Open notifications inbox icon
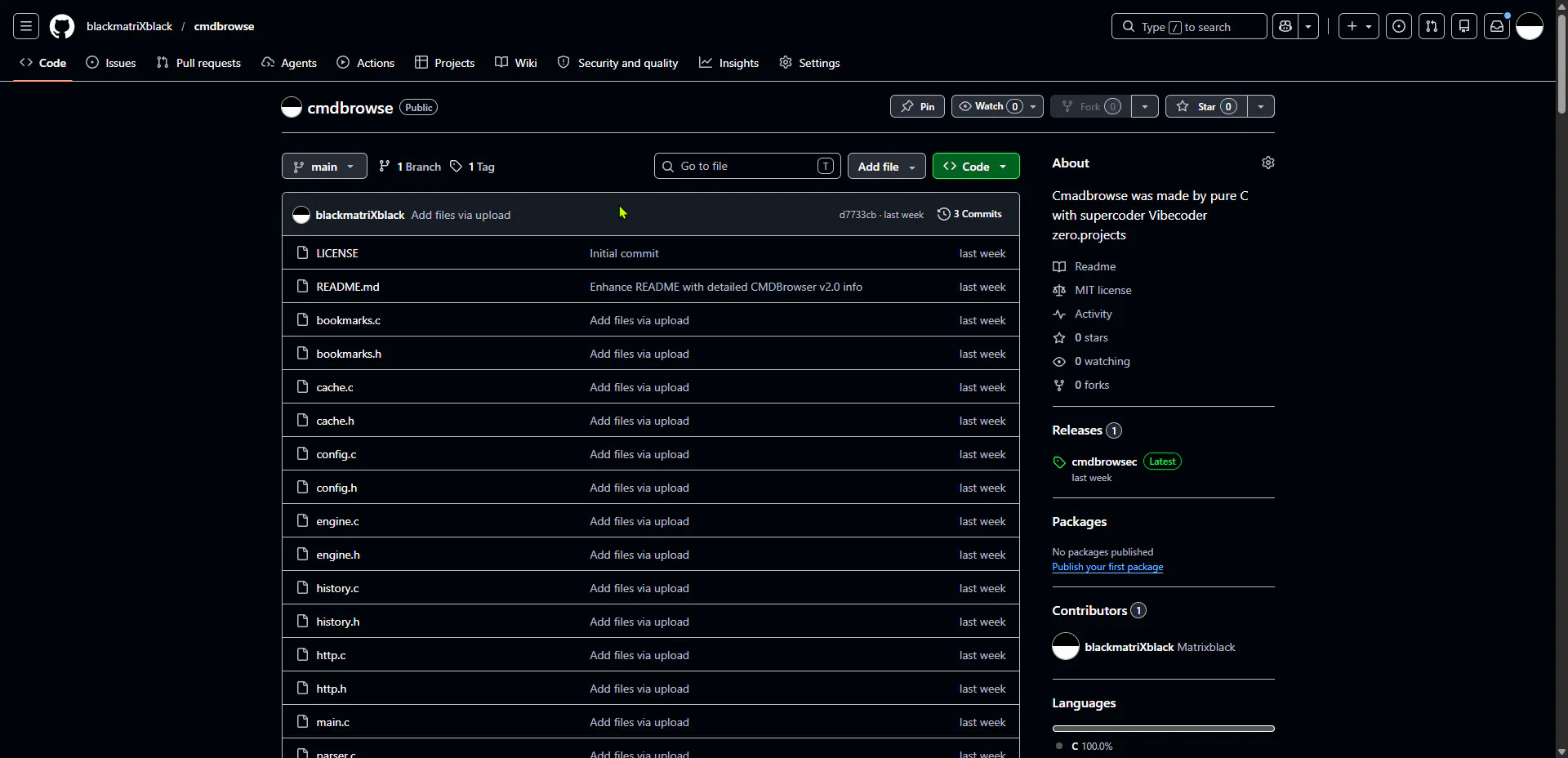This screenshot has width=1568, height=758. [x=1497, y=26]
